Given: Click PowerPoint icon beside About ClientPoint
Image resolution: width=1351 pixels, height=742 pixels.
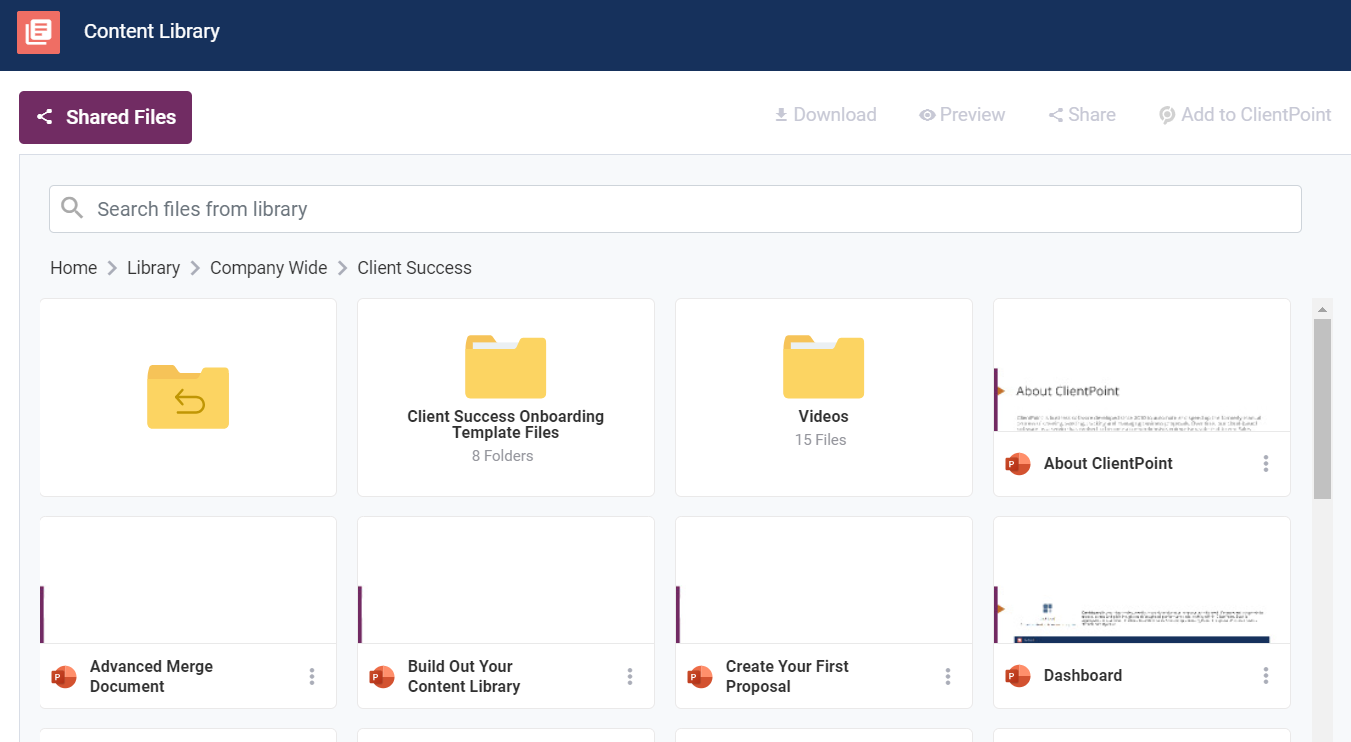Looking at the screenshot, I should tap(1018, 464).
